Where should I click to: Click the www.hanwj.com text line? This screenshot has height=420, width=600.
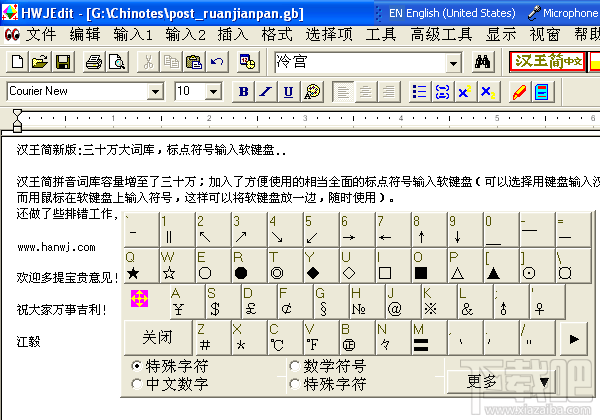pos(56,247)
